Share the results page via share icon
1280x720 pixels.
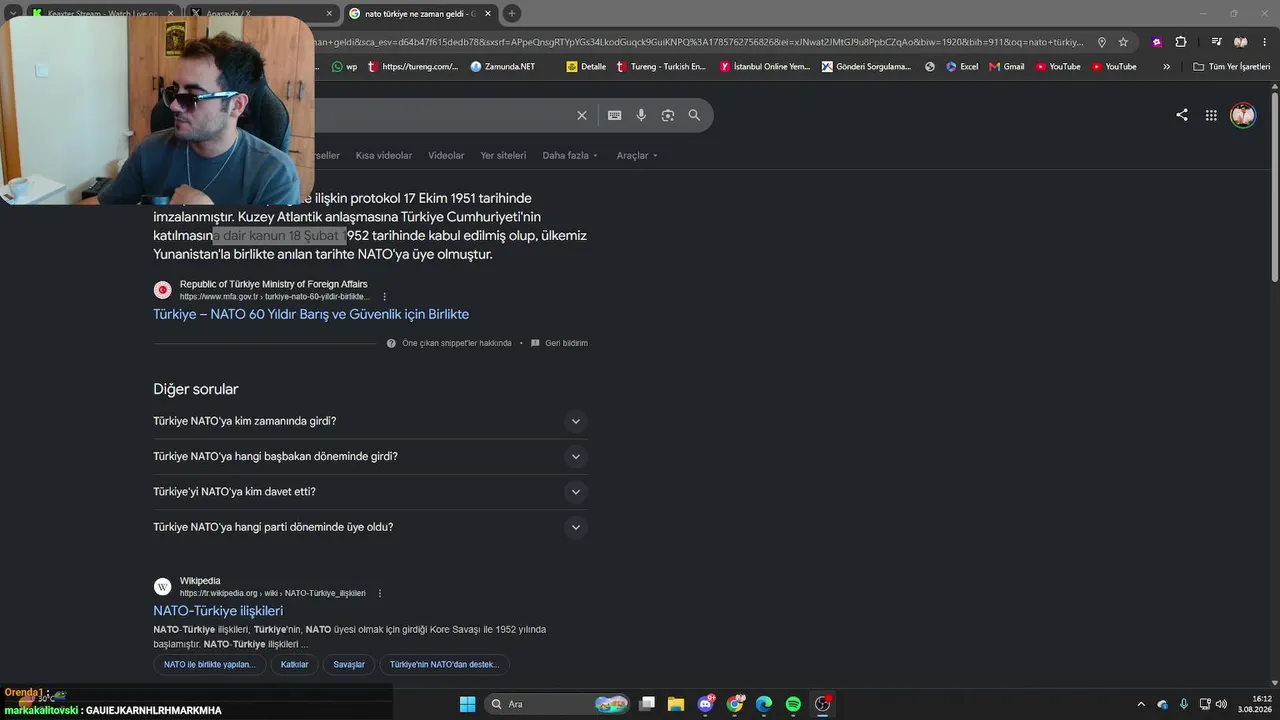pyautogui.click(x=1182, y=115)
